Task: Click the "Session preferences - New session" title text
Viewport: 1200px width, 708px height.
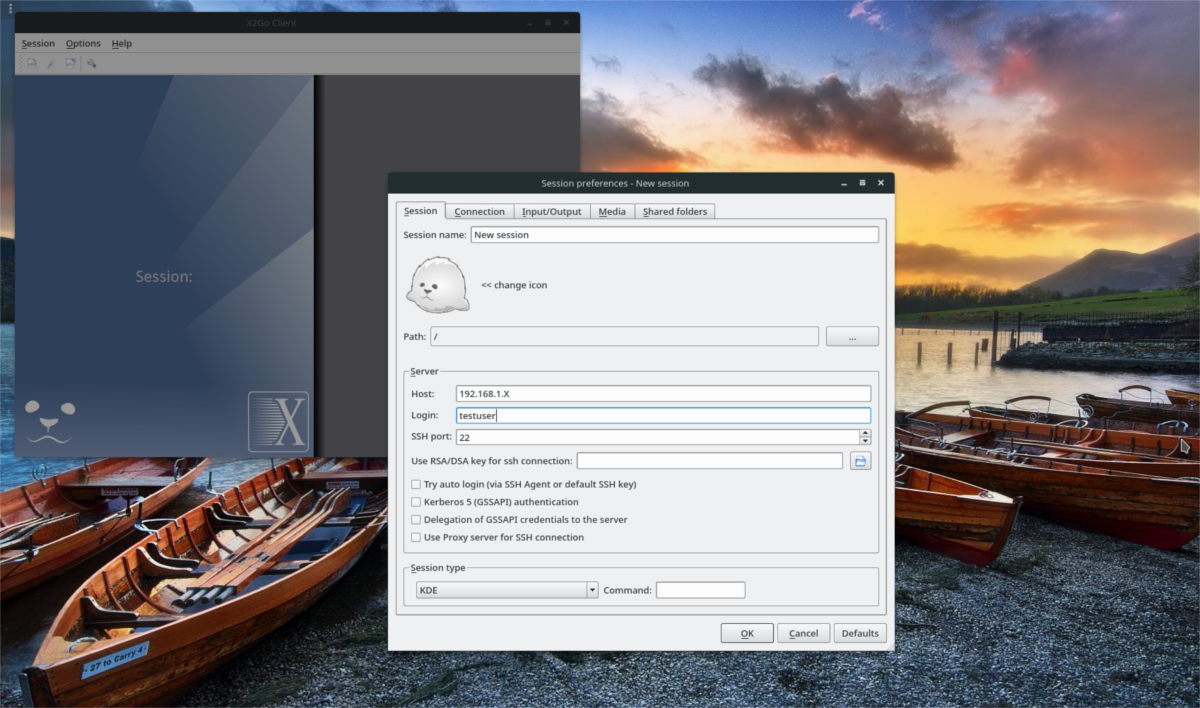Action: (615, 183)
